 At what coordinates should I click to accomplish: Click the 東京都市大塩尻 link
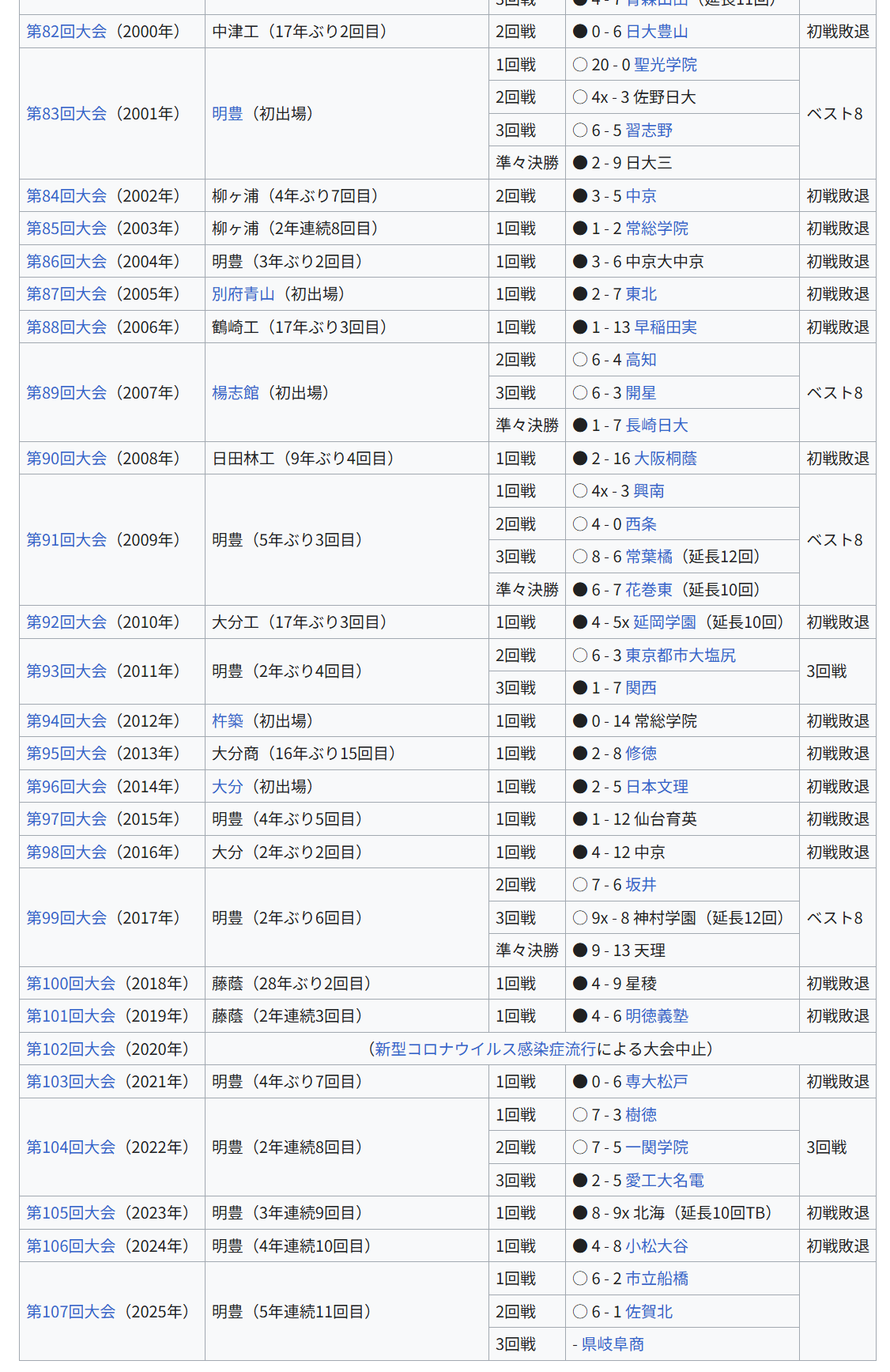click(x=681, y=656)
